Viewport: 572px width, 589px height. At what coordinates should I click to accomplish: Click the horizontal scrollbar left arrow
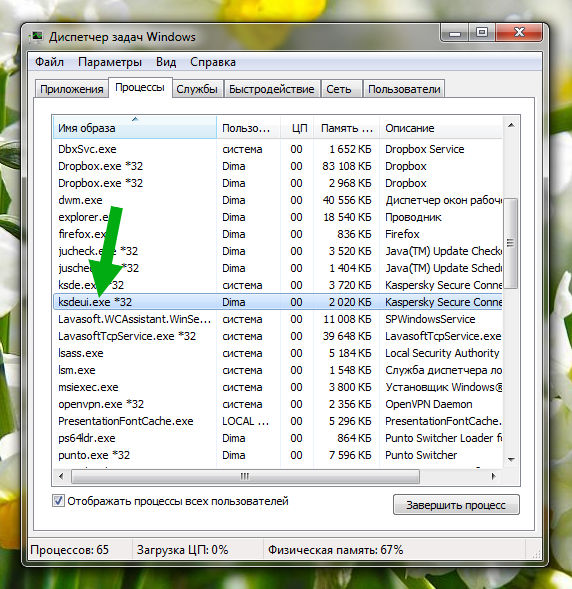point(61,476)
